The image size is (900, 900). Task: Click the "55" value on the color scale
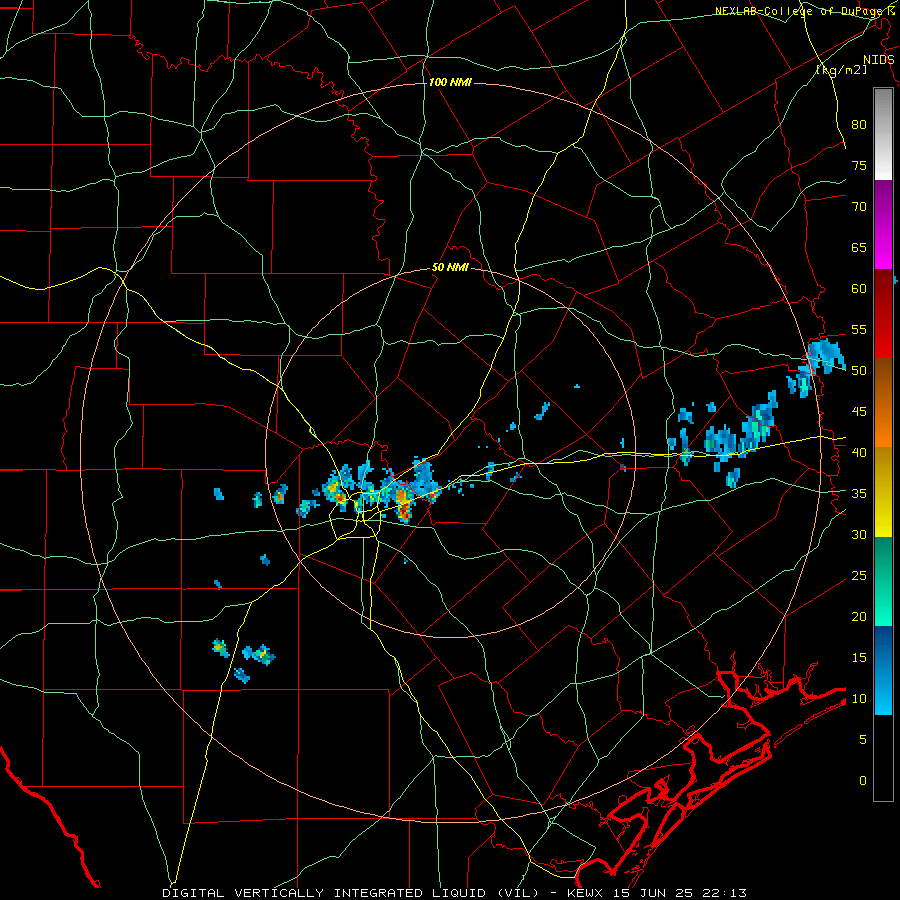[x=859, y=330]
